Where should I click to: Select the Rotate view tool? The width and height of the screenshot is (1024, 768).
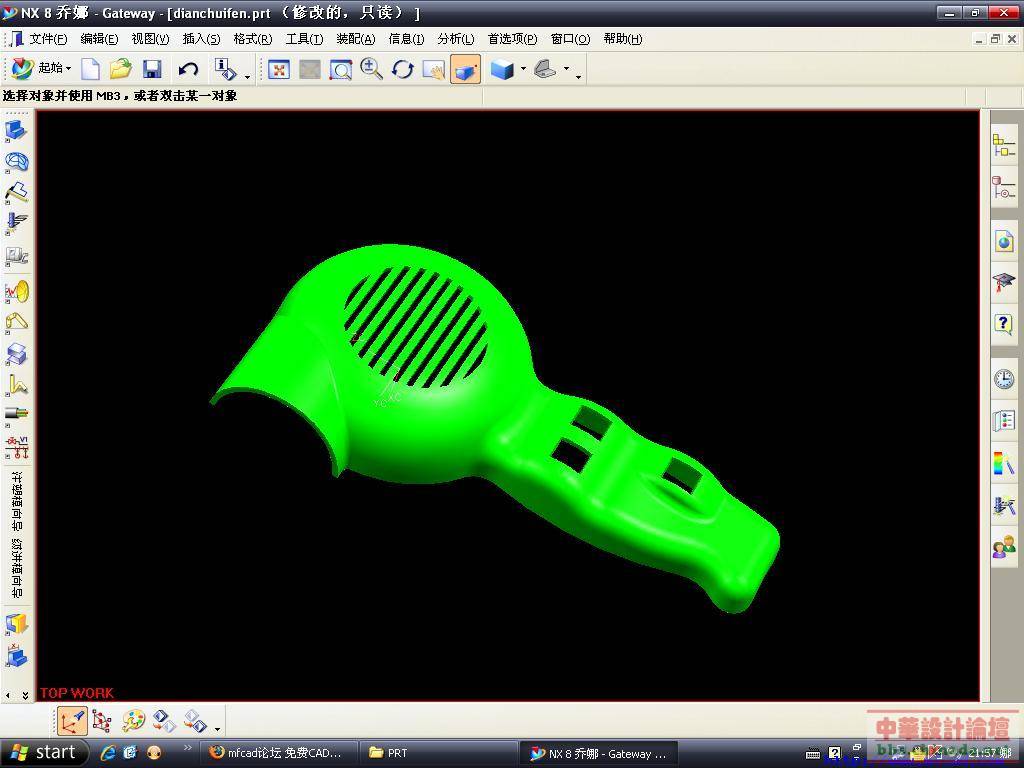(x=403, y=69)
